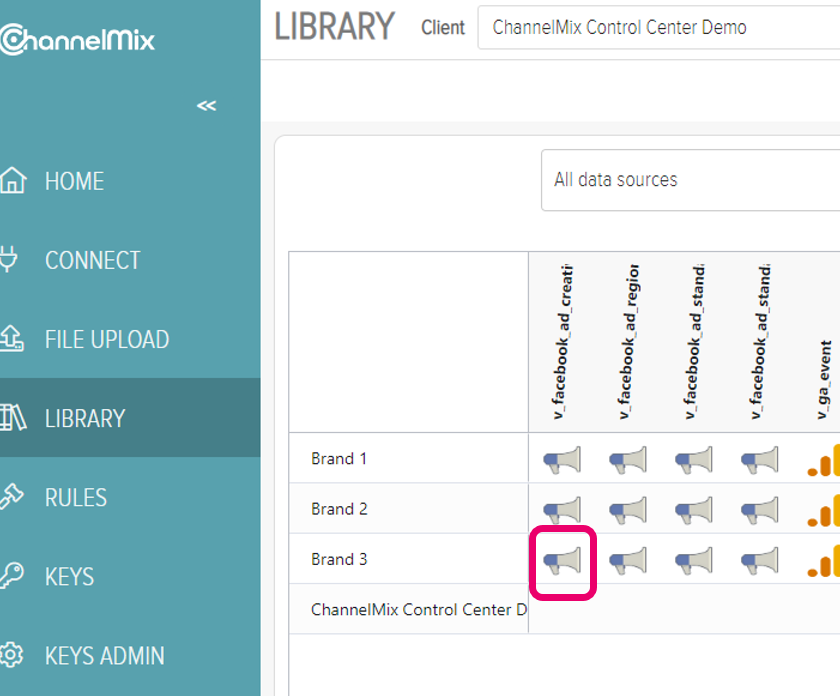Click the v_ga_event column header
Screen dimensions: 840x696
(824, 379)
